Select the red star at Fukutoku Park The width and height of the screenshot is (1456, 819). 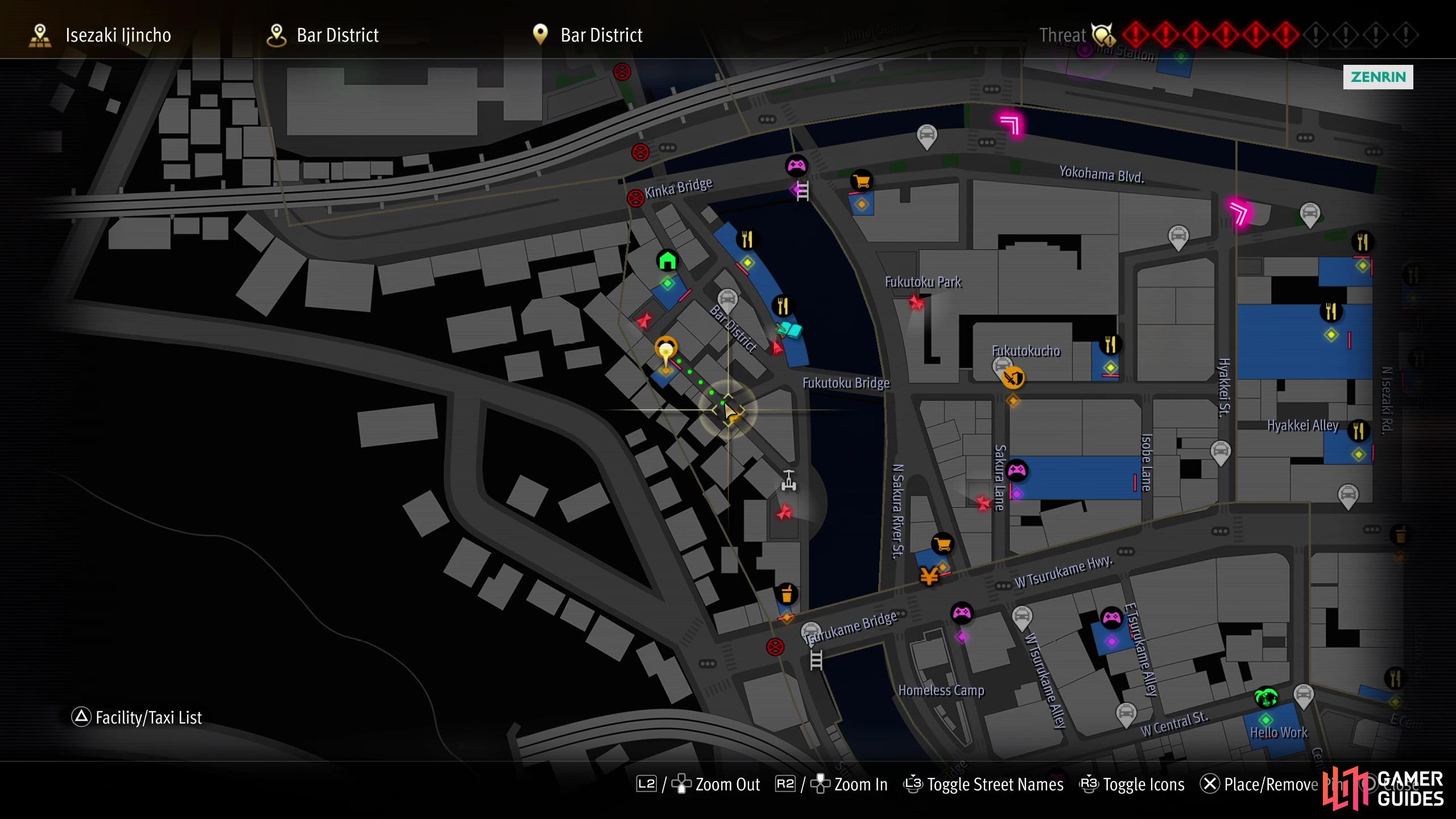tap(916, 302)
